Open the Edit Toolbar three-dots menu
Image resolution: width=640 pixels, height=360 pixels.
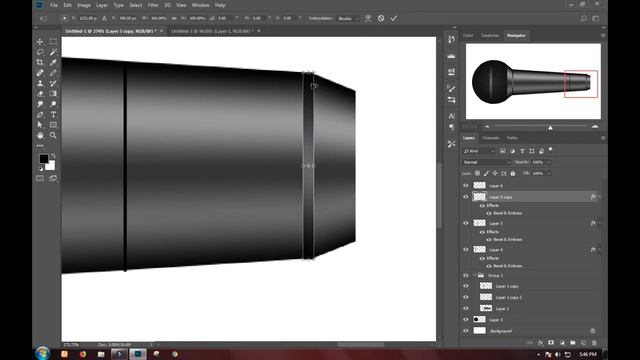(40, 145)
